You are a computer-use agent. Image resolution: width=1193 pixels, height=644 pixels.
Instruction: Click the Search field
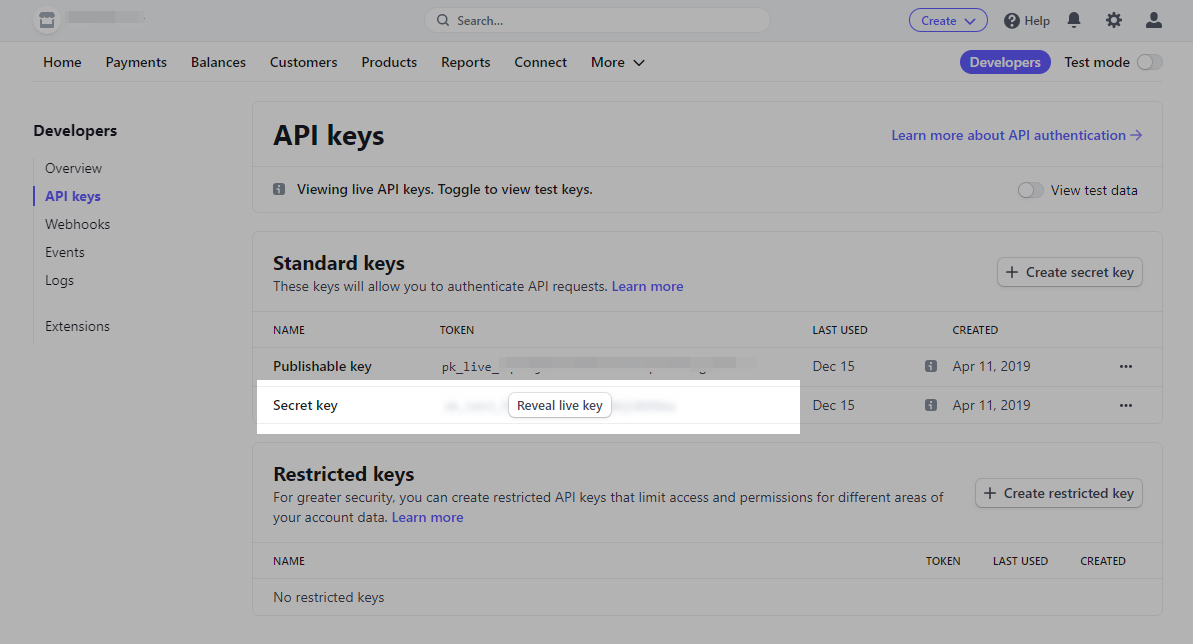pyautogui.click(x=597, y=21)
